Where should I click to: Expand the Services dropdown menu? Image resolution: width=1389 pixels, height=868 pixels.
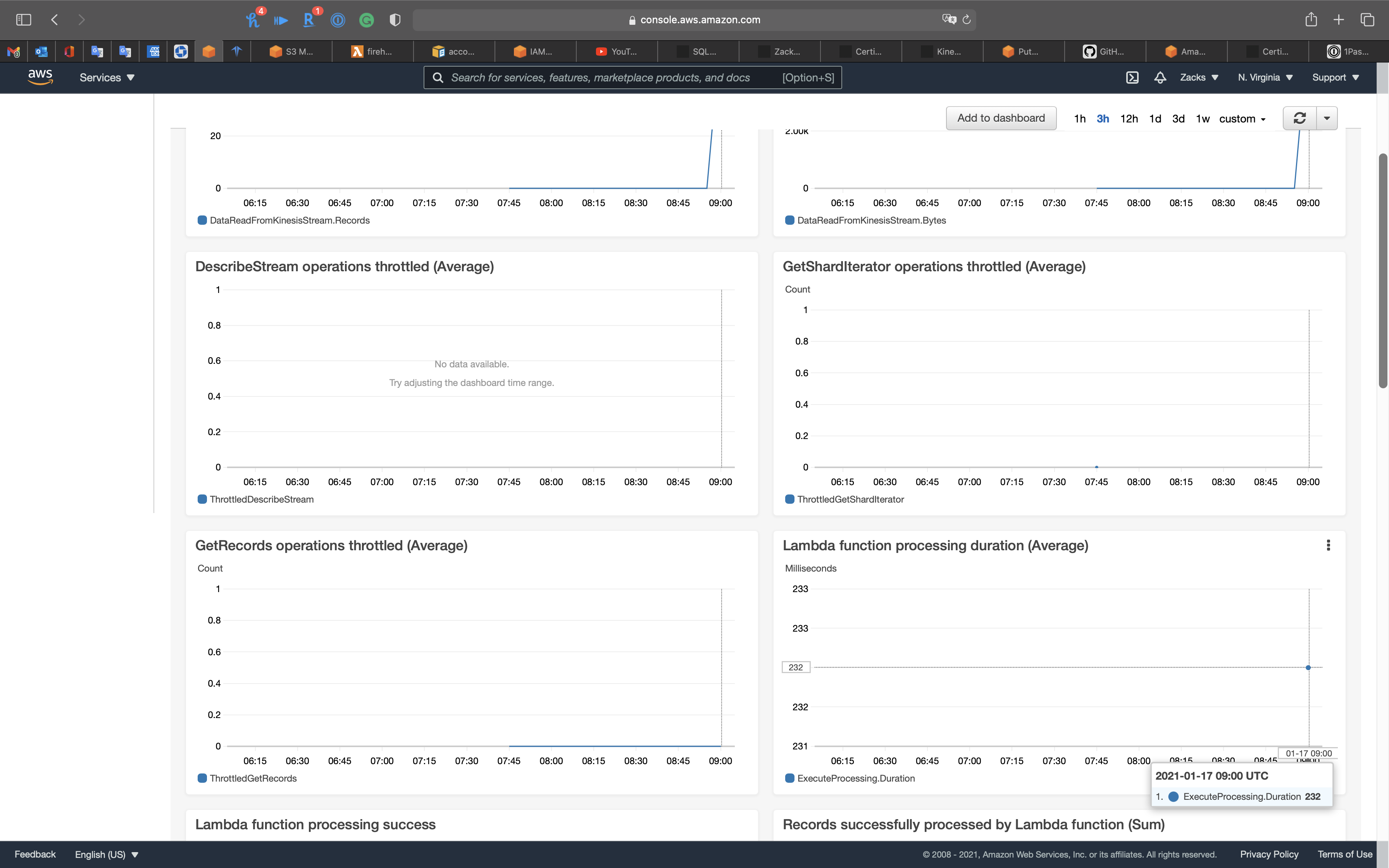point(107,77)
